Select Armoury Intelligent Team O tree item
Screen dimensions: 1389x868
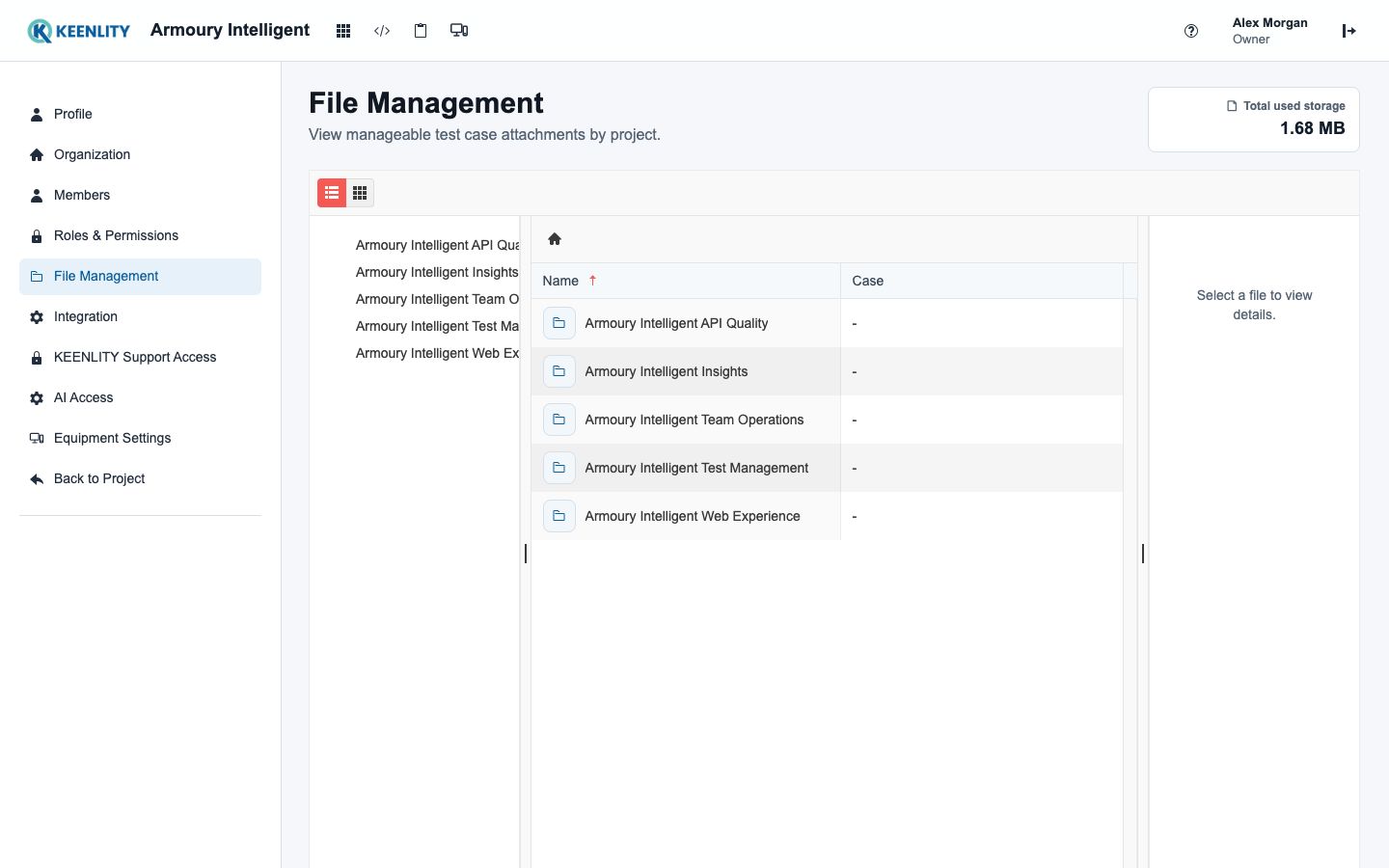point(437,299)
